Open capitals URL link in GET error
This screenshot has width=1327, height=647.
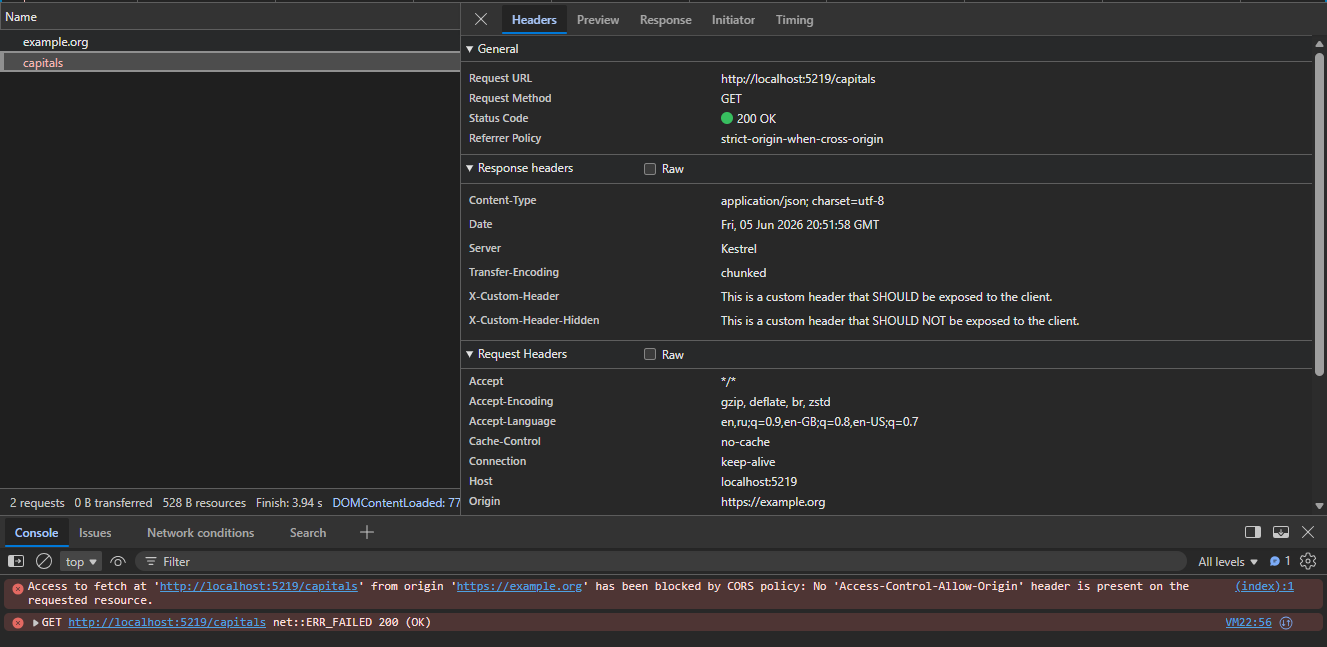(167, 622)
